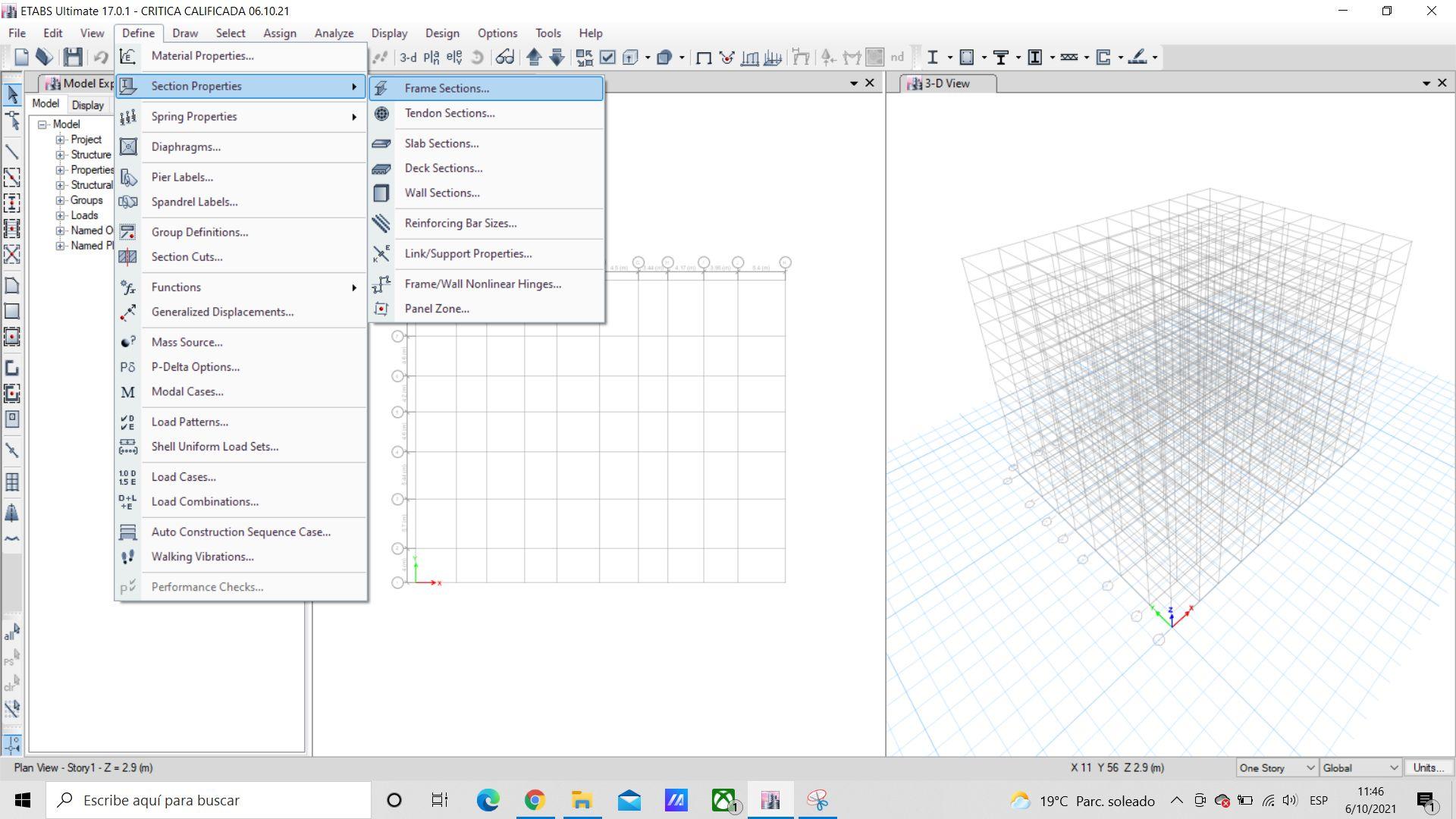Switch to Display tab in explorer

[x=88, y=105]
